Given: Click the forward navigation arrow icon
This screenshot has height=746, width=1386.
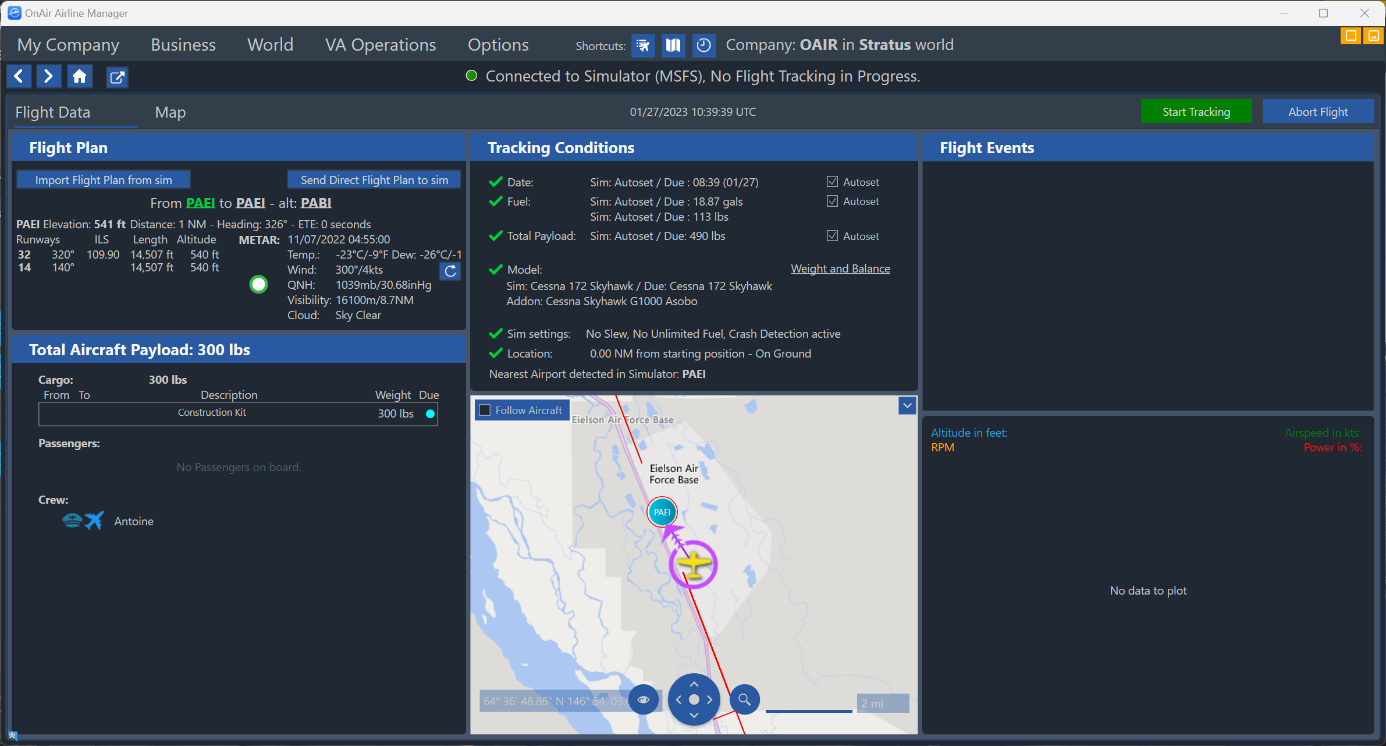Looking at the screenshot, I should pyautogui.click(x=49, y=77).
